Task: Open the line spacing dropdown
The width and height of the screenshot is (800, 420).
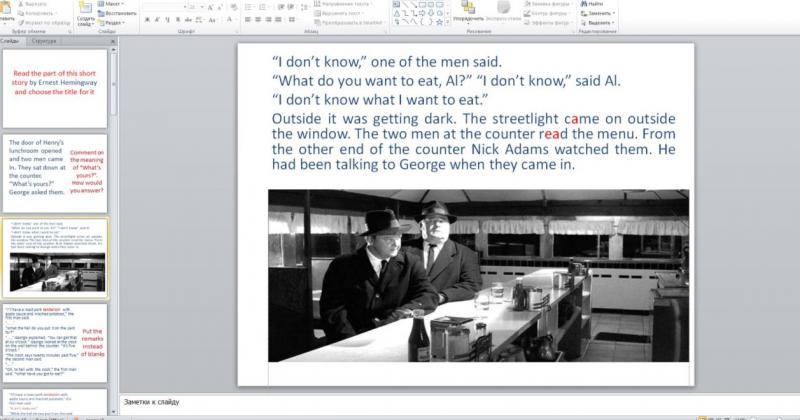Action: tap(305, 7)
